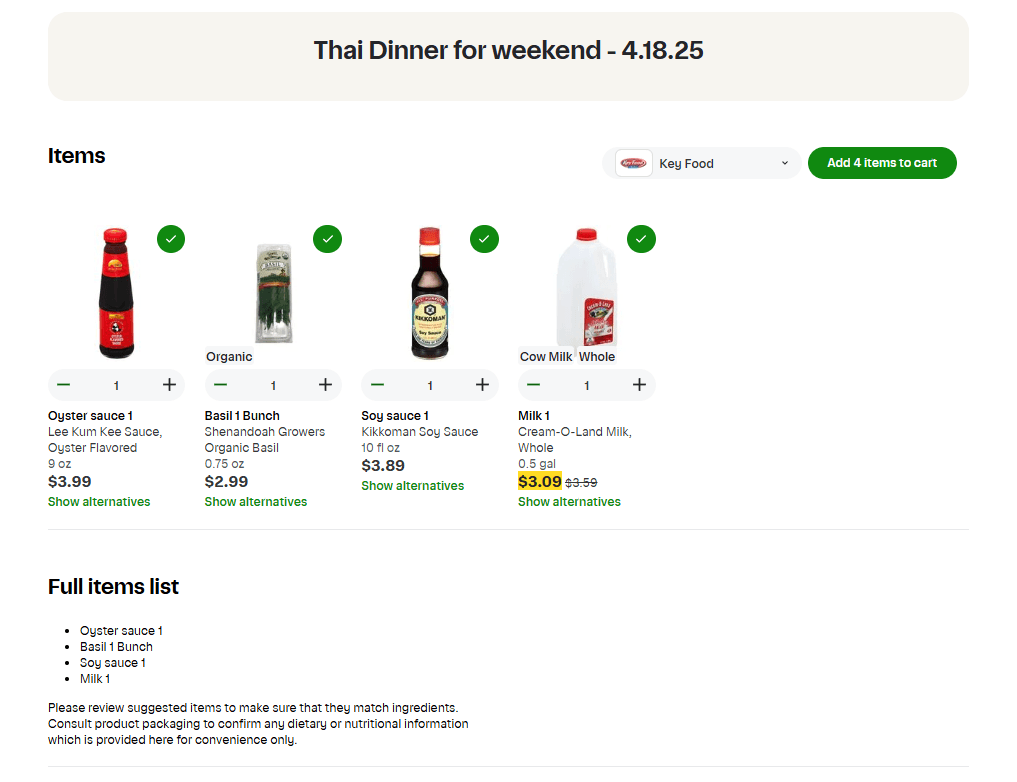Viewport: 1017px width, 782px height.
Task: Decrease Soy sauce quantity with minus icon
Action: [x=377, y=384]
